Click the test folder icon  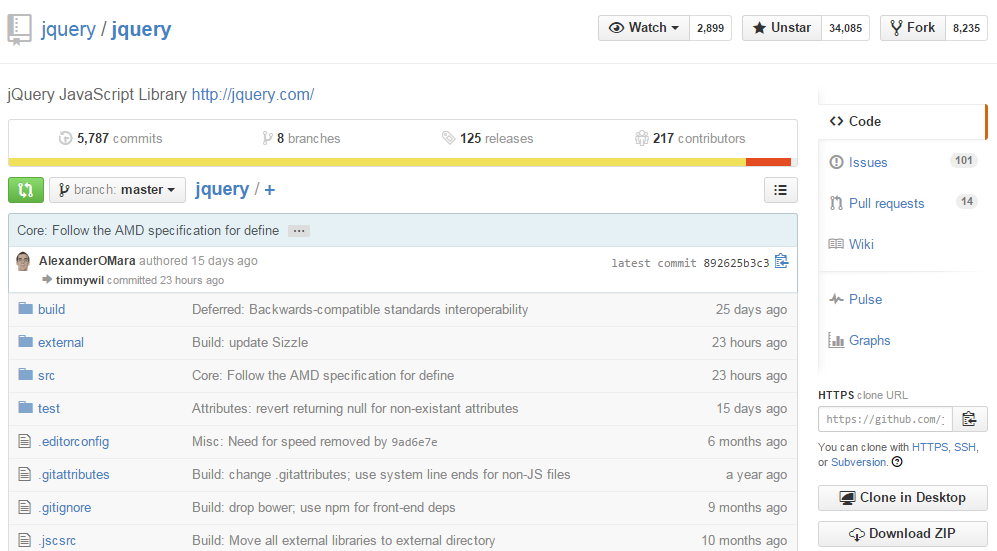(25, 408)
